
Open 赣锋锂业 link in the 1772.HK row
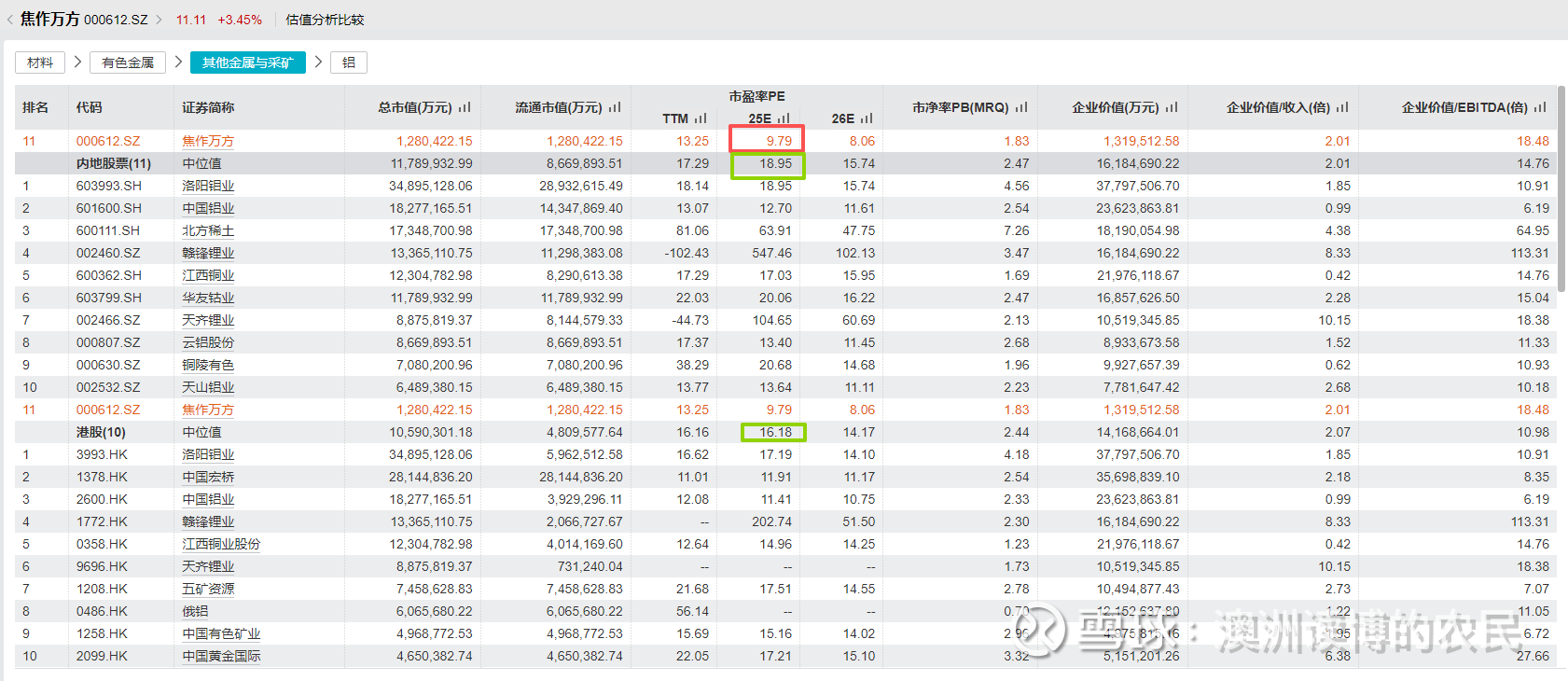coord(208,521)
